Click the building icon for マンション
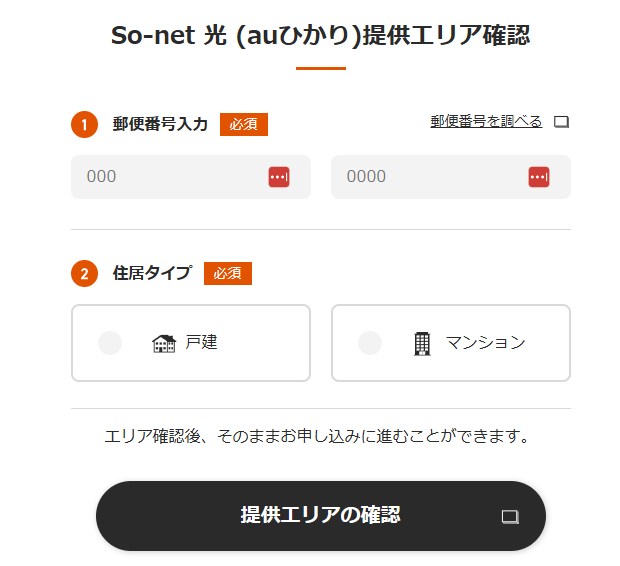The width and height of the screenshot is (620, 566). point(422,343)
